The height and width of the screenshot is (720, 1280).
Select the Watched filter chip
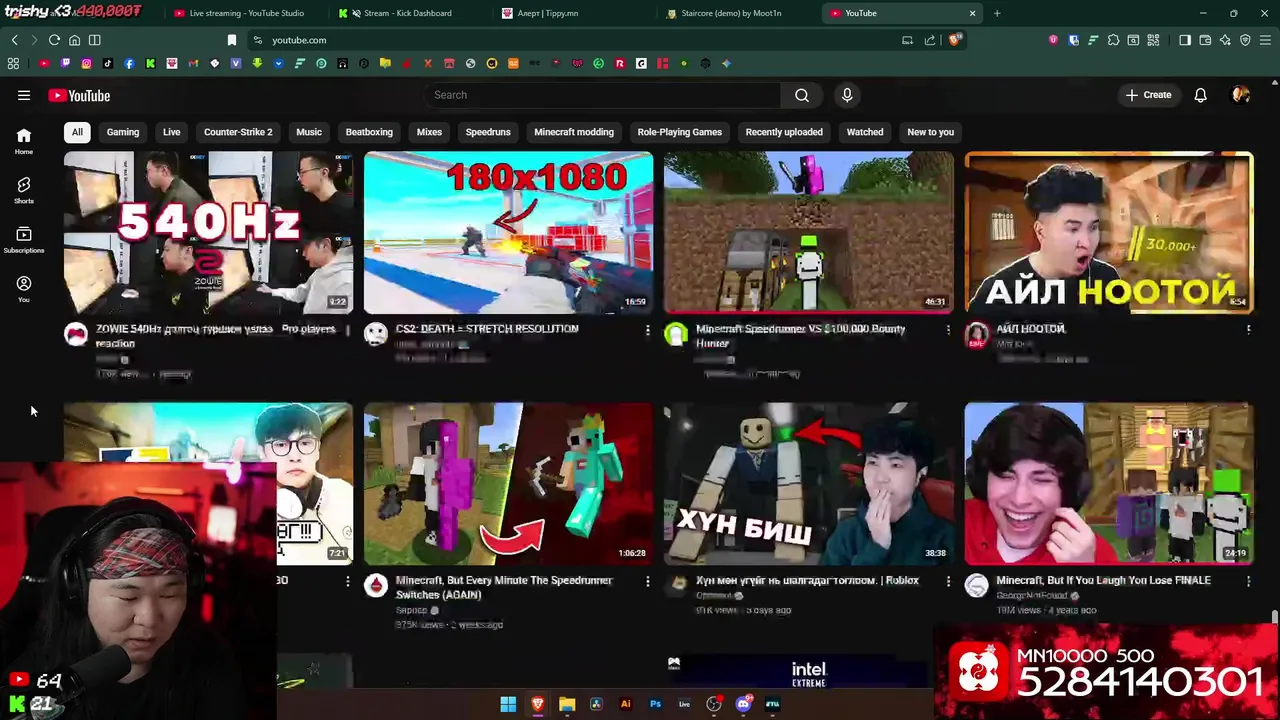pyautogui.click(x=865, y=132)
